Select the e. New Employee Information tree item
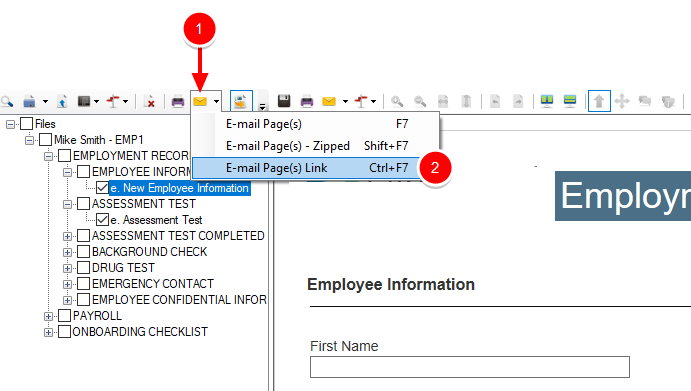This screenshot has width=691, height=391. point(180,188)
